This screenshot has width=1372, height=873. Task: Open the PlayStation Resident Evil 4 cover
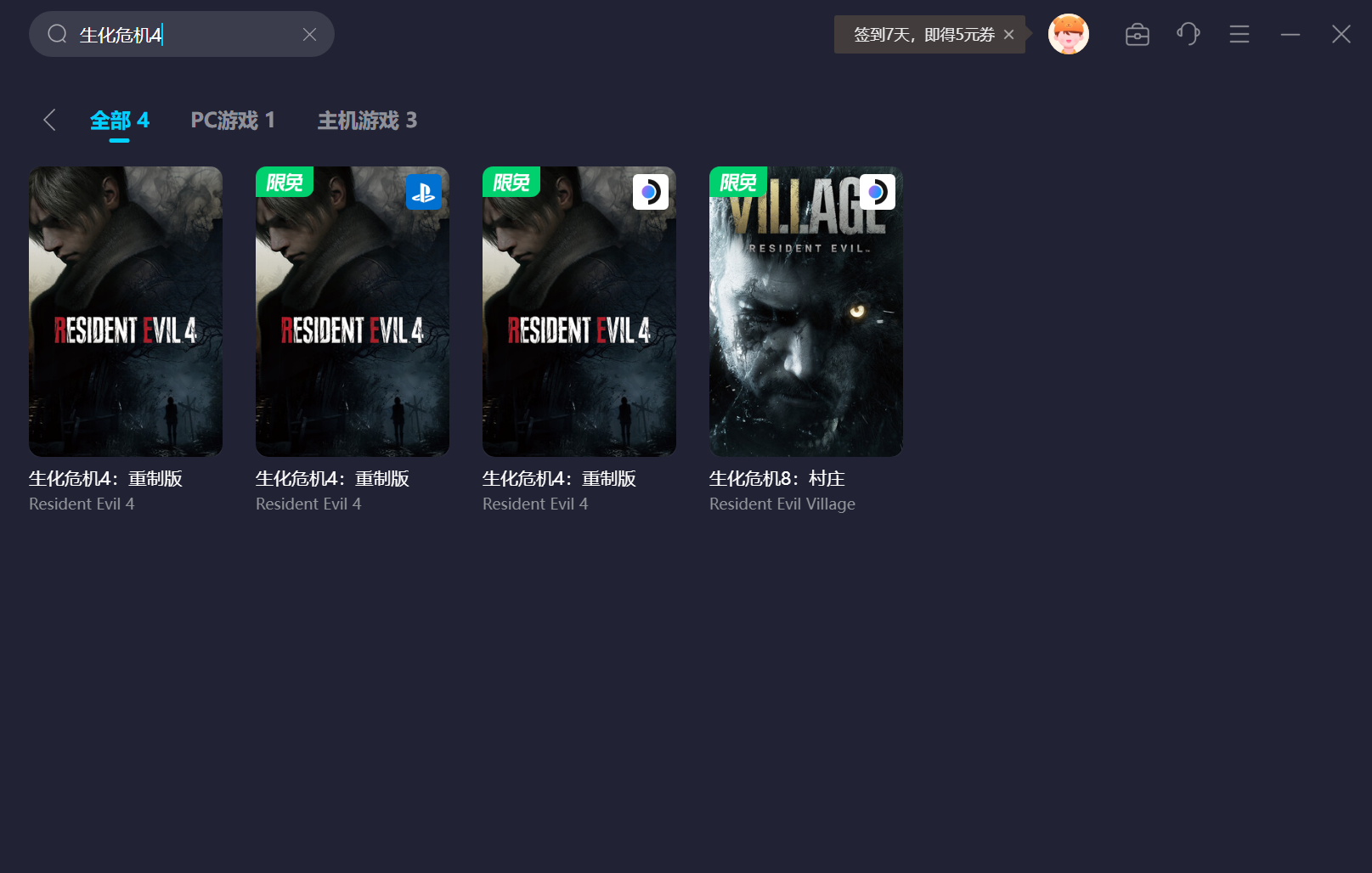click(353, 312)
